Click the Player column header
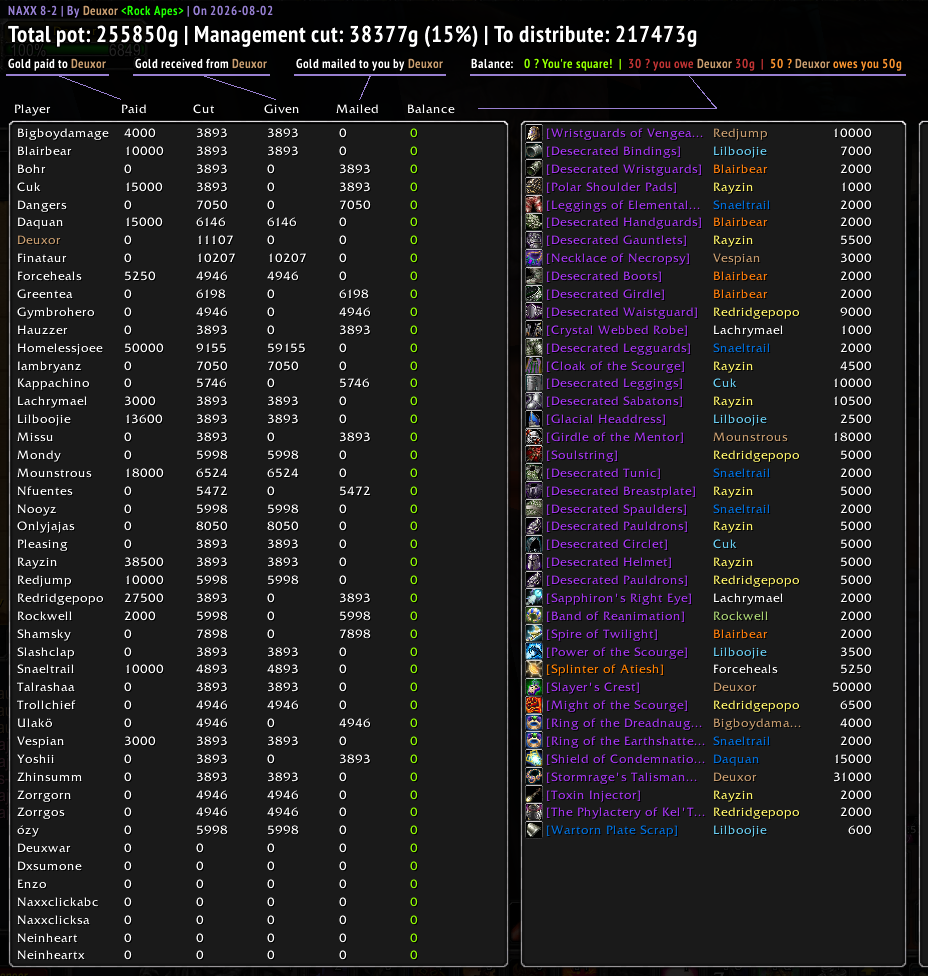Viewport: 928px width, 976px height. [32, 110]
